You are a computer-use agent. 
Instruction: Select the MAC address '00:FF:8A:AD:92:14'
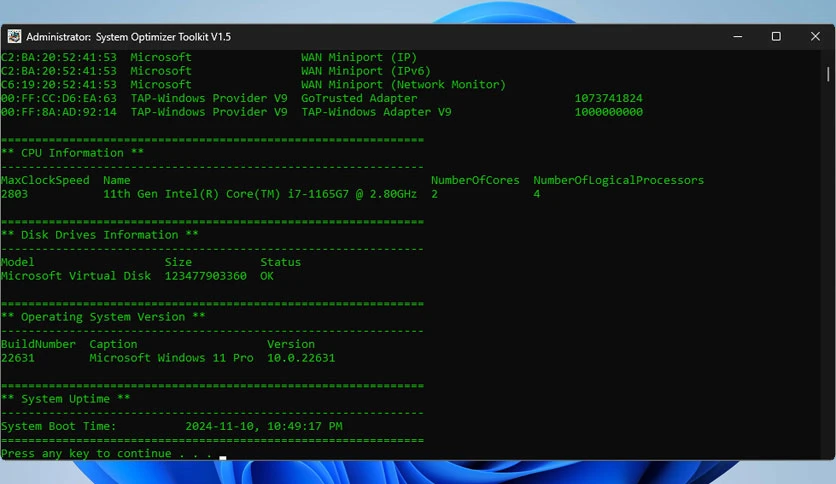pos(59,112)
